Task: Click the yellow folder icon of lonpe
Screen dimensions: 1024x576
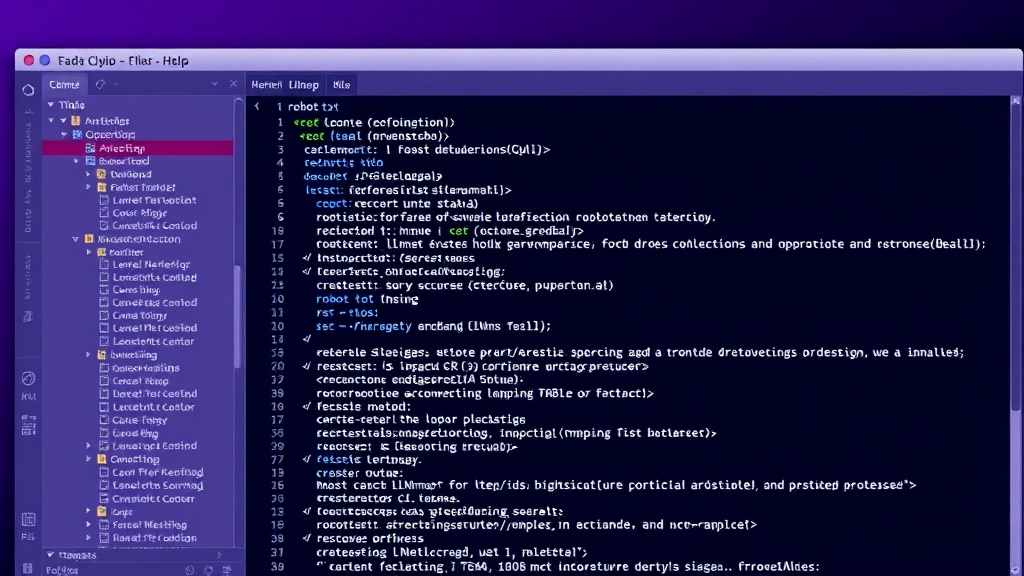Action: pos(102,511)
